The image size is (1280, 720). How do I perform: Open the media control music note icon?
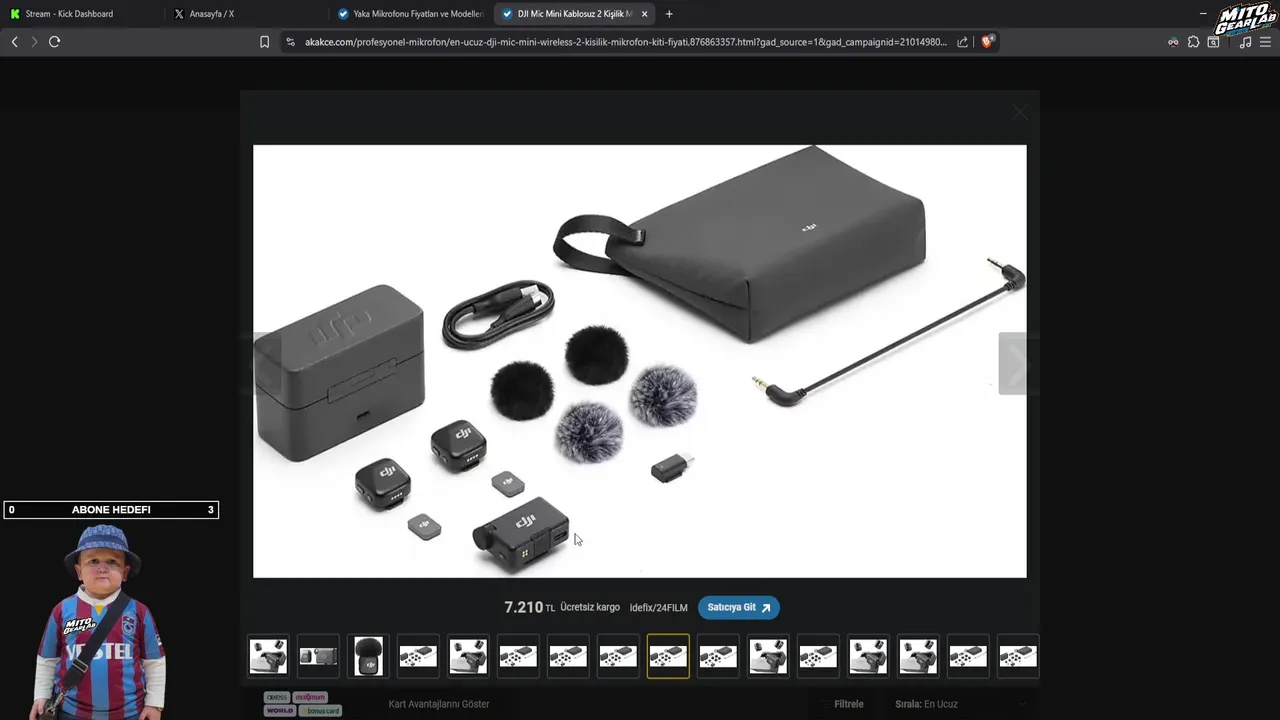click(x=1245, y=42)
